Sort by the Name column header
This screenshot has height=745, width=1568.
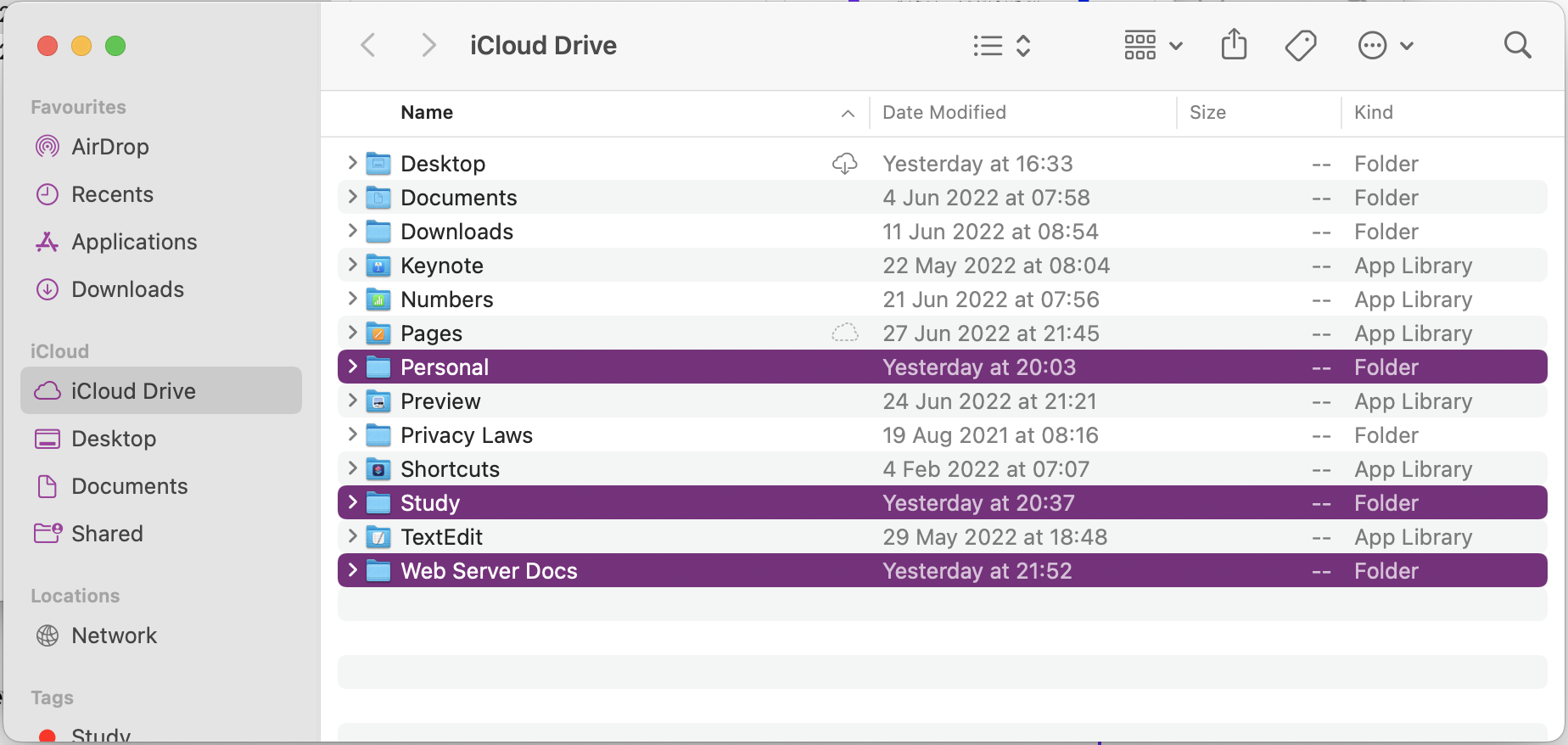point(427,112)
